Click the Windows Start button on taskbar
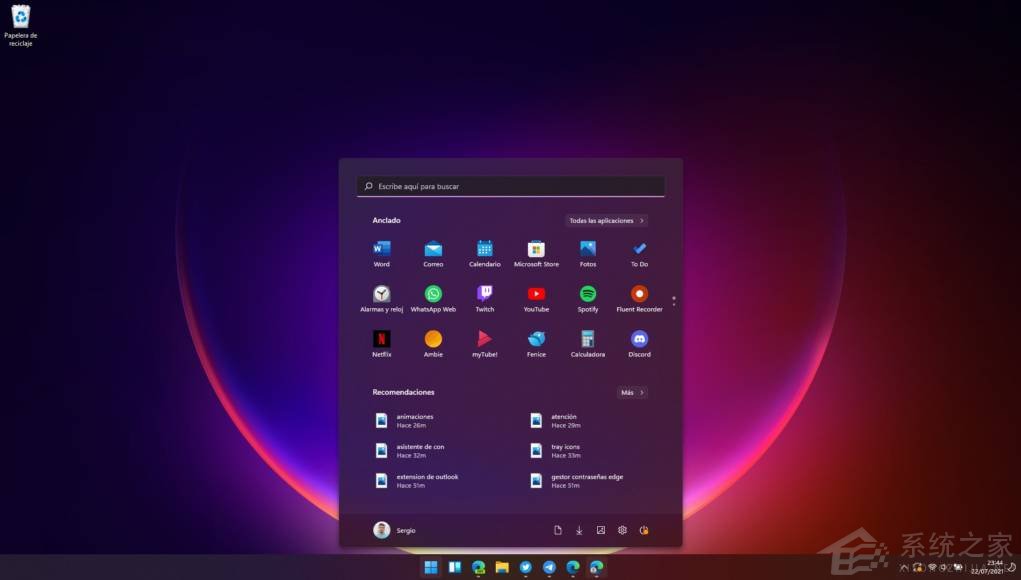The image size is (1021, 580). click(430, 568)
